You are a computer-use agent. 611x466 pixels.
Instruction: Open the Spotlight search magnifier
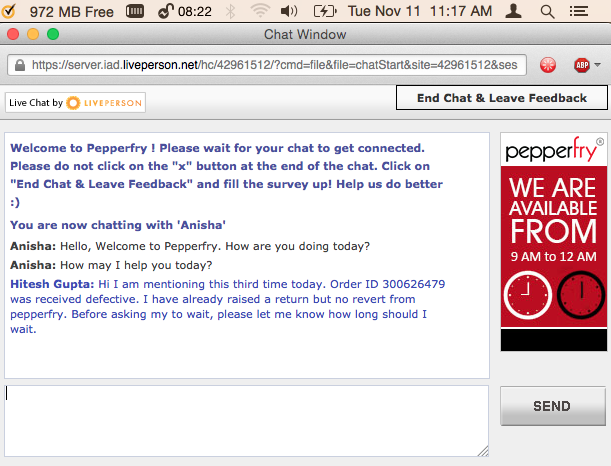point(547,11)
